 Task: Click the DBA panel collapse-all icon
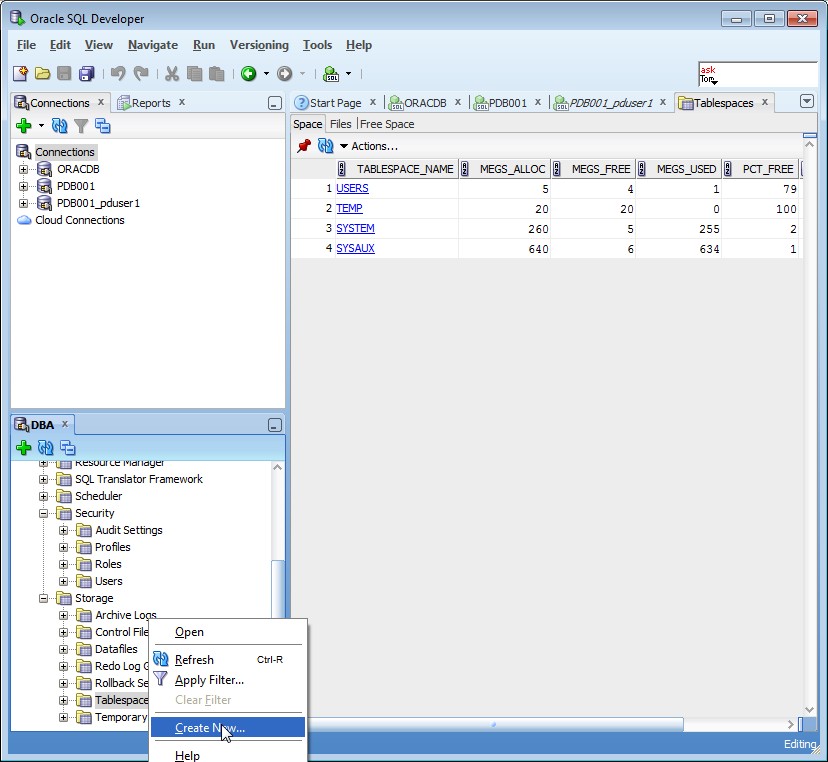[68, 448]
